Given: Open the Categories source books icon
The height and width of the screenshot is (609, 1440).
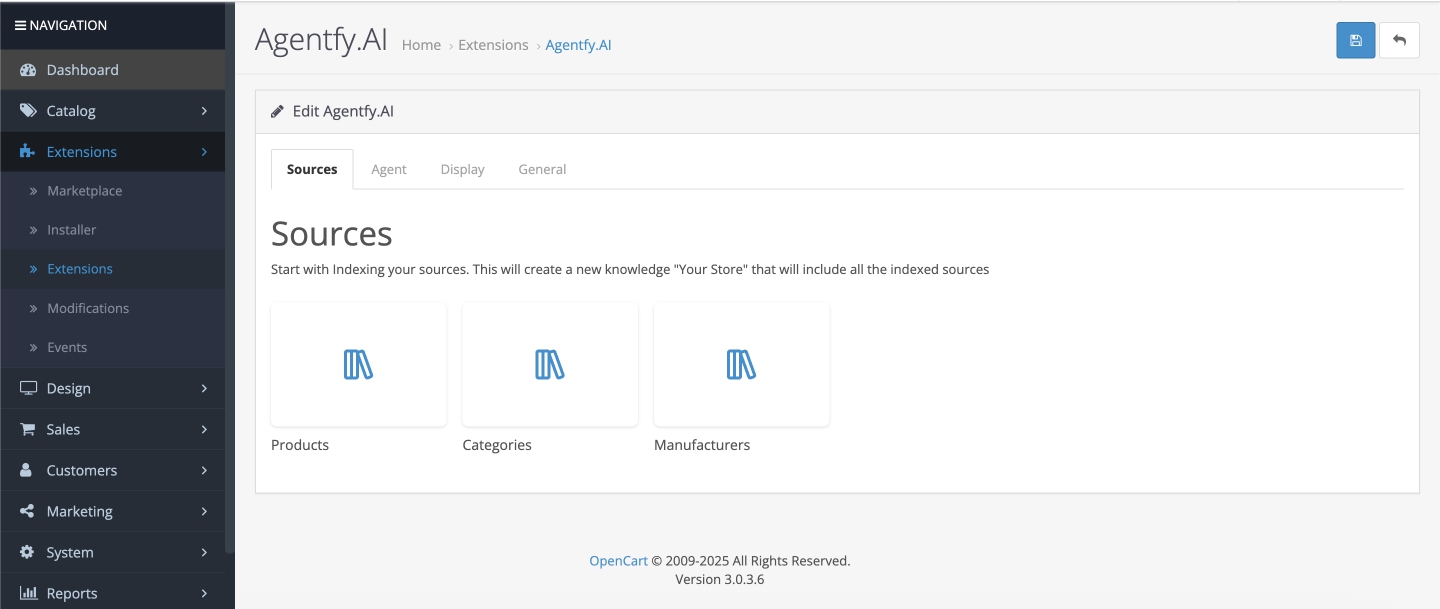Looking at the screenshot, I should 550,365.
